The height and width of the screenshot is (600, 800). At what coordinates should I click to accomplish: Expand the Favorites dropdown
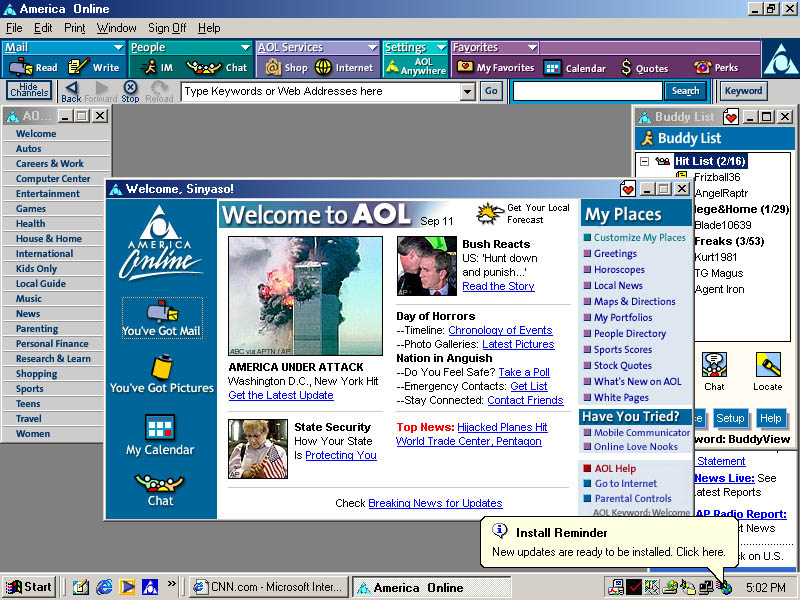coord(532,47)
